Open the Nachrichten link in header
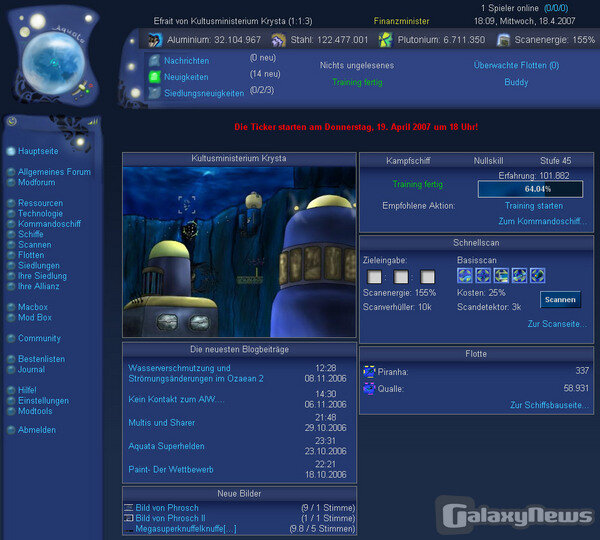The height and width of the screenshot is (540, 600). pyautogui.click(x=187, y=60)
